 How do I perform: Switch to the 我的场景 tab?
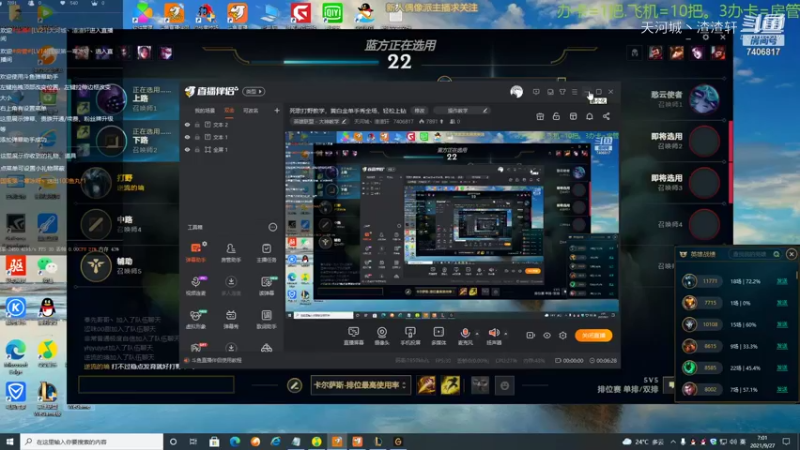(x=205, y=111)
